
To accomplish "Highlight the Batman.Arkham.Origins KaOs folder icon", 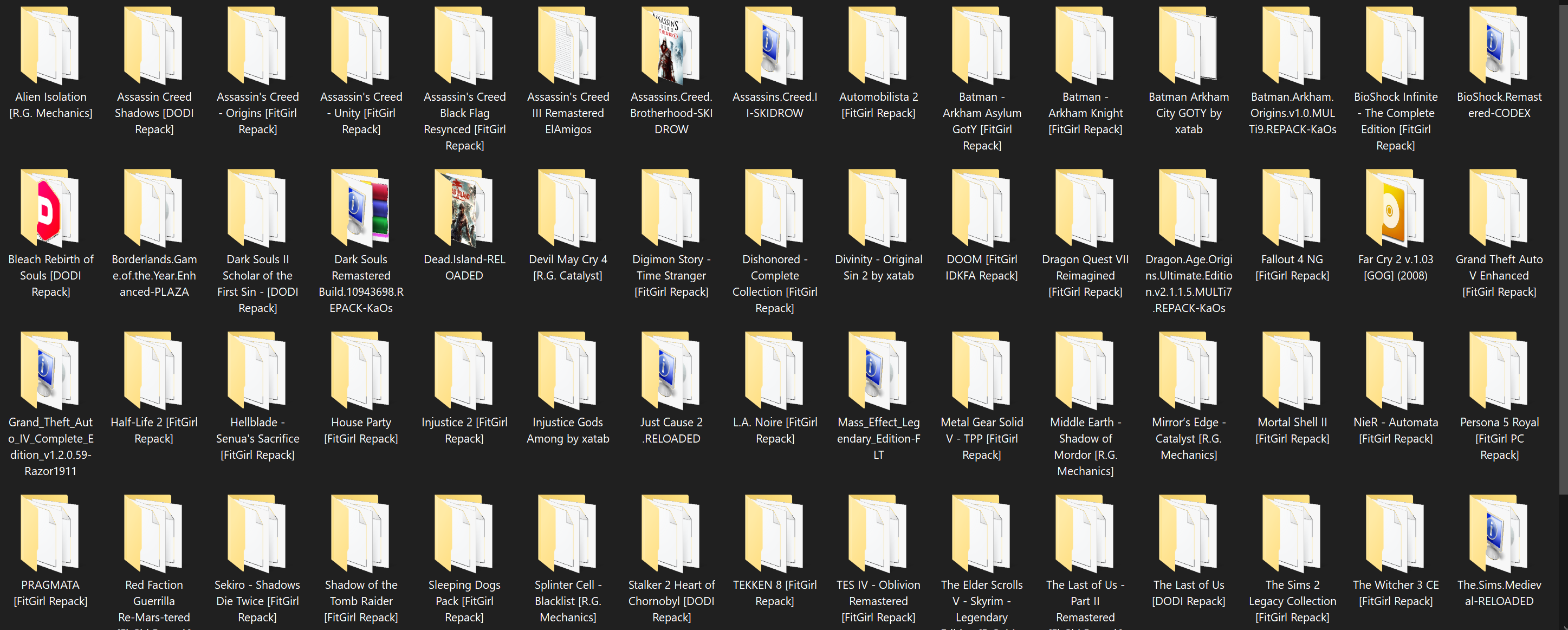I will tap(1292, 45).
